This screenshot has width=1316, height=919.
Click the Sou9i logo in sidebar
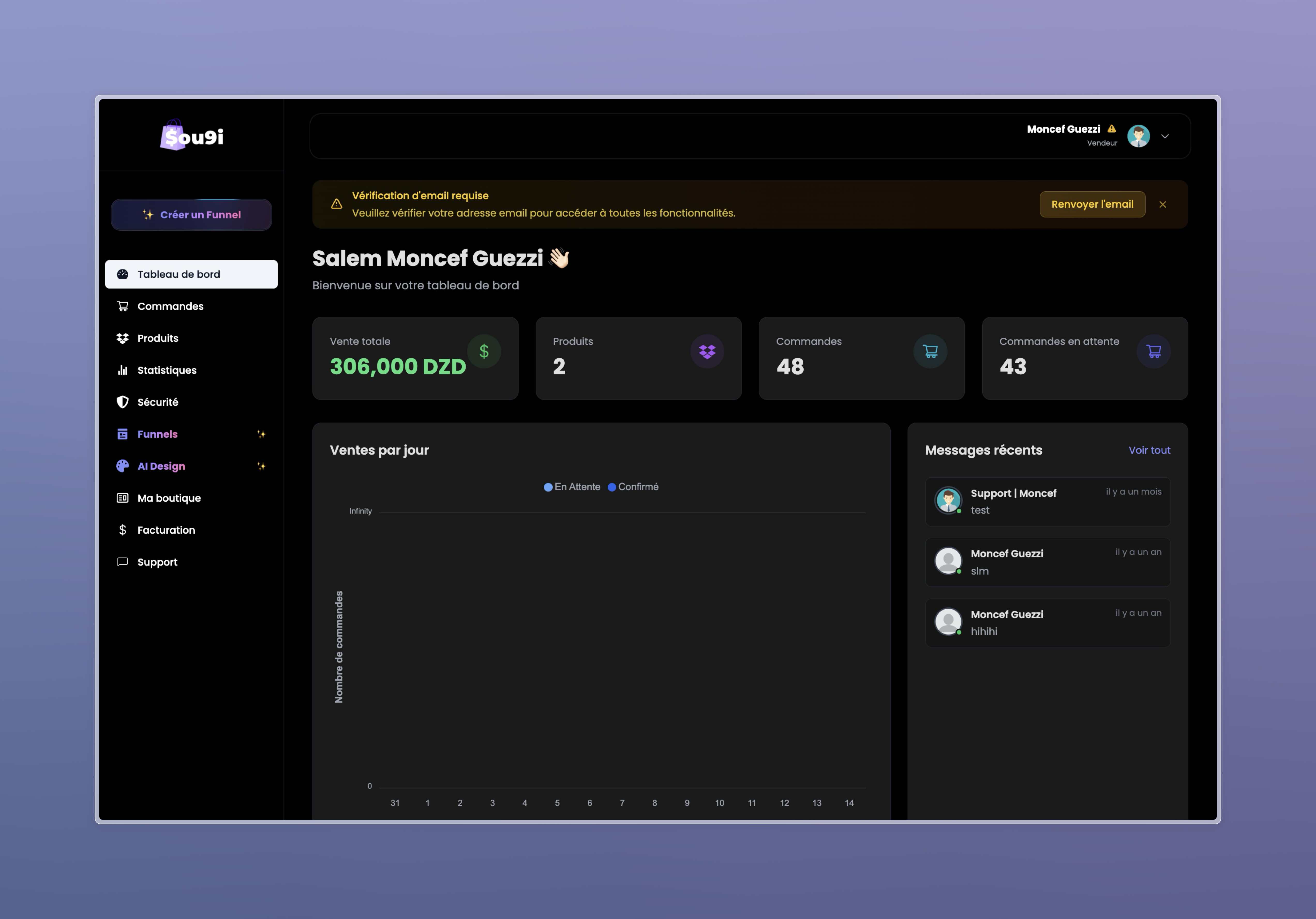tap(191, 136)
